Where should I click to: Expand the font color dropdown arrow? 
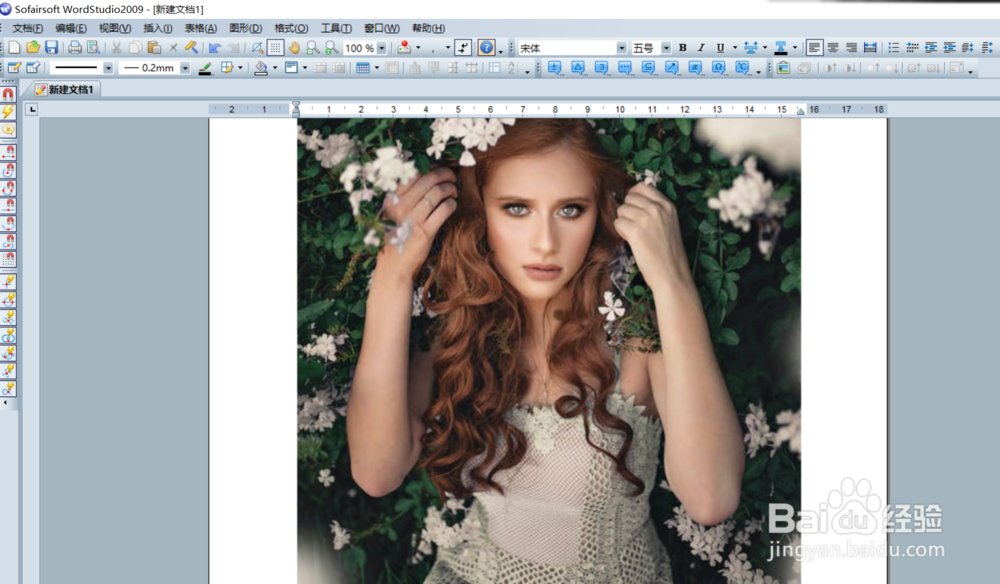795,48
